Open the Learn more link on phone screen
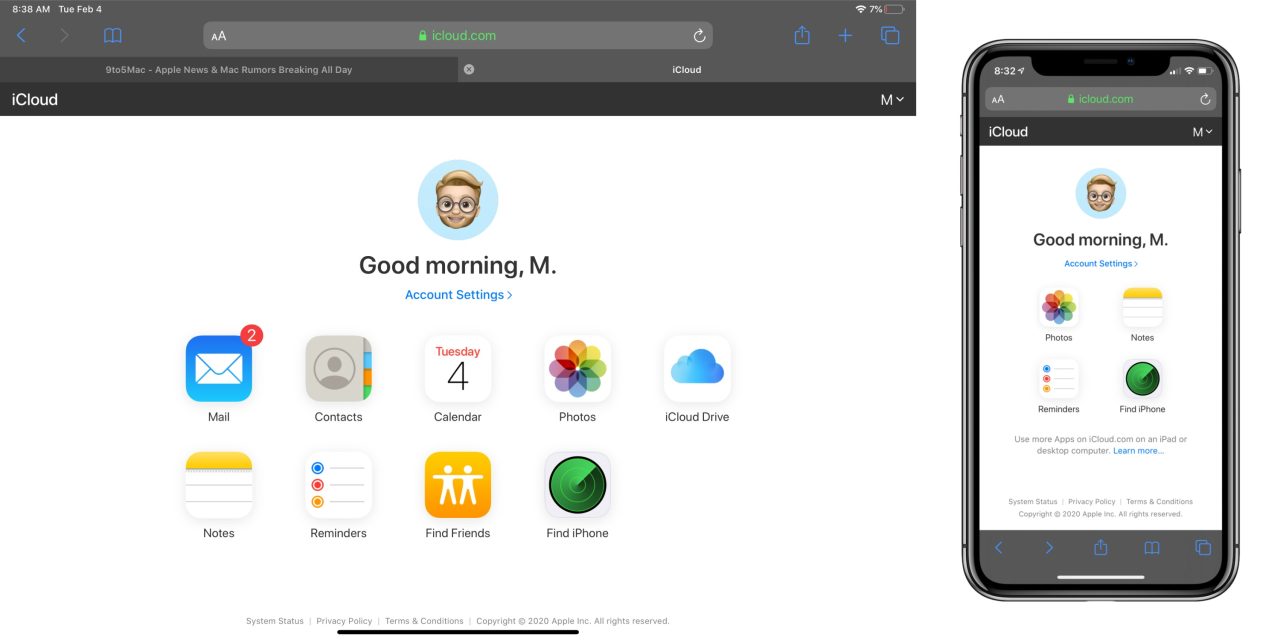This screenshot has width=1280, height=640. (x=1138, y=450)
